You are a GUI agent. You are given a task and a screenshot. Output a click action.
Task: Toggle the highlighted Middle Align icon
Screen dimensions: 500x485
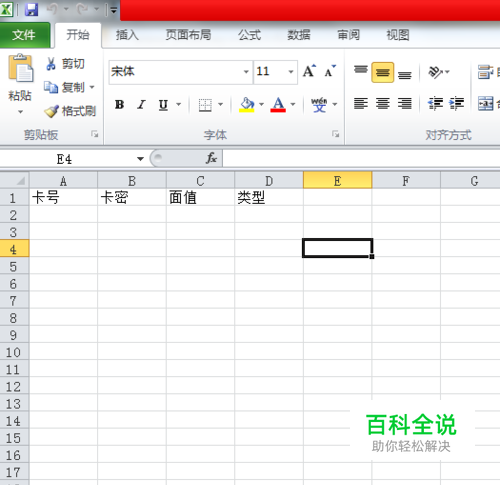383,72
